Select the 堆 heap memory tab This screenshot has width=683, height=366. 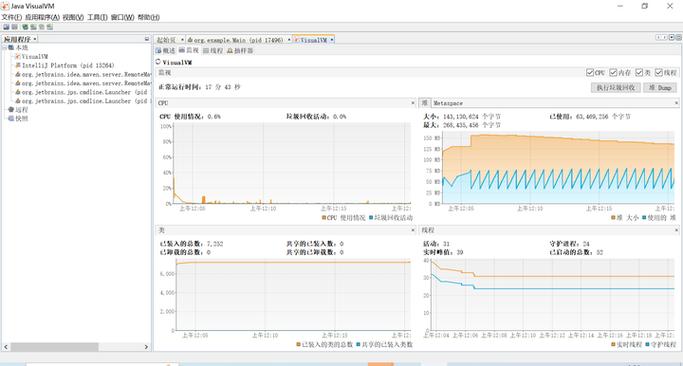coord(424,103)
